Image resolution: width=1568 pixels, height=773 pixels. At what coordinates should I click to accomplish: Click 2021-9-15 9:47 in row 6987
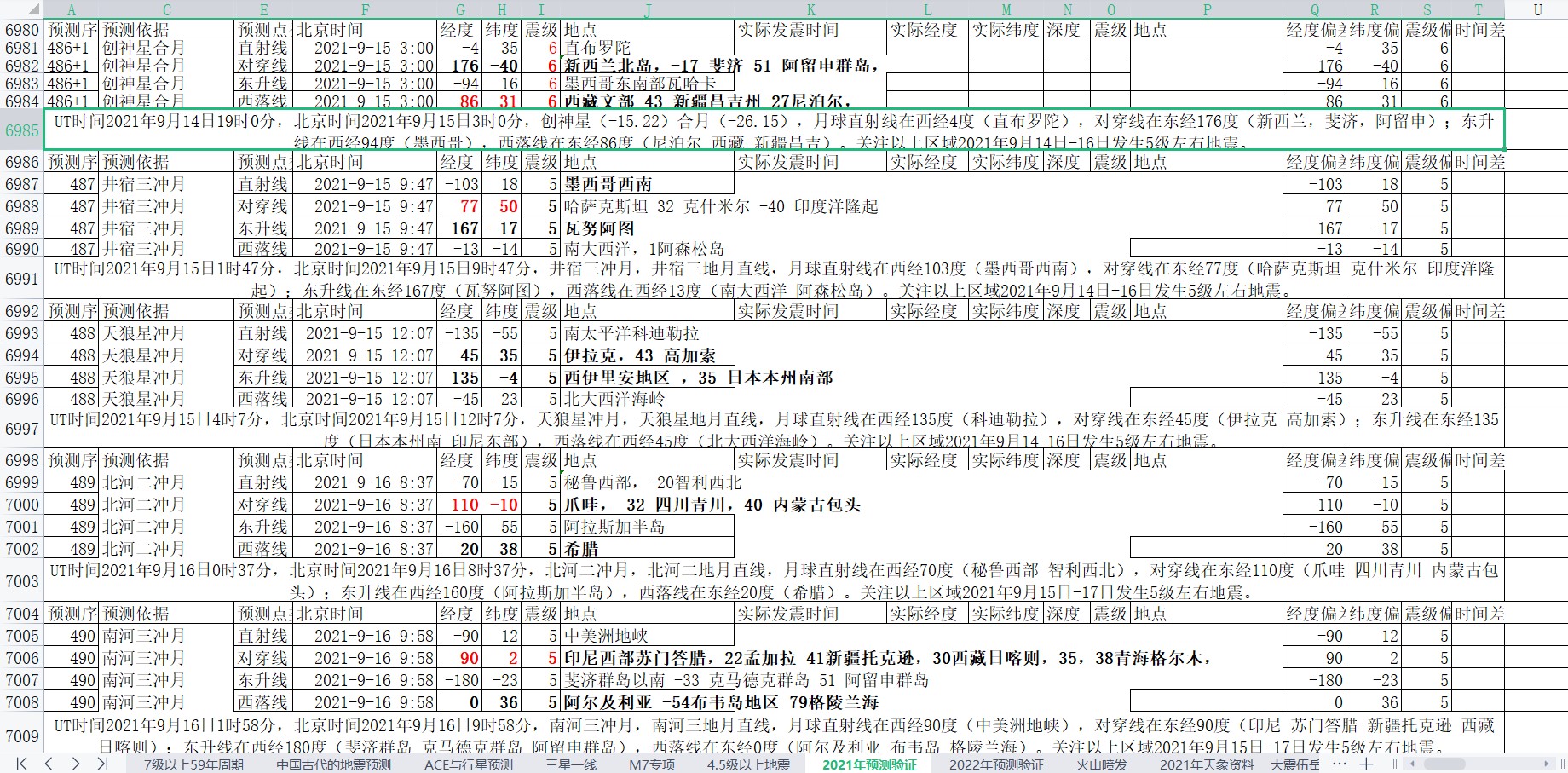coord(366,184)
